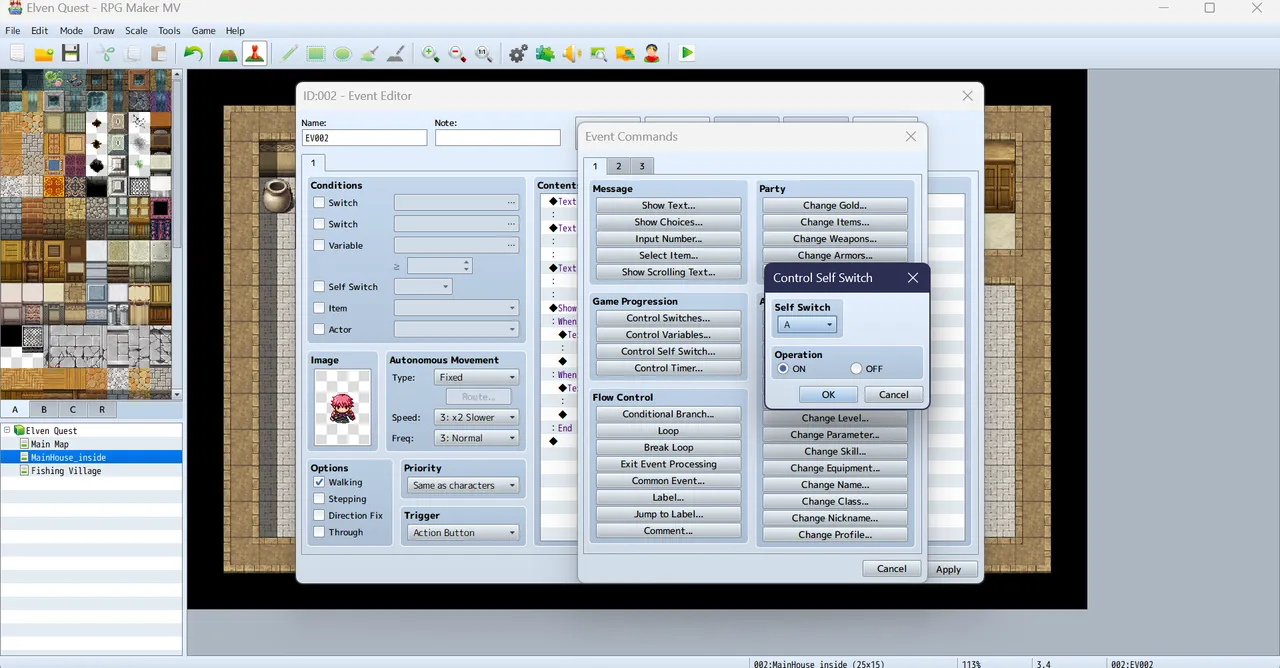1280x668 pixels.
Task: Undo with the green arrow icon
Action: (x=194, y=54)
